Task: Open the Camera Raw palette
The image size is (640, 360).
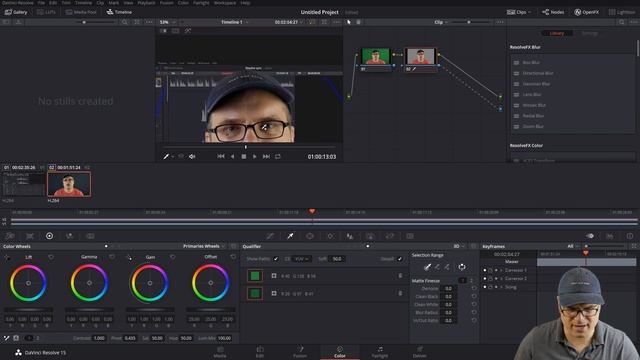Action: [10, 236]
